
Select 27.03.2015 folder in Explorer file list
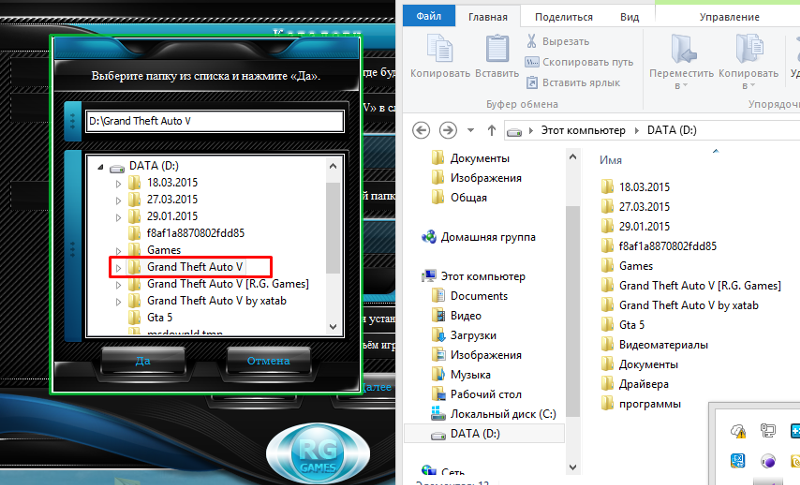coord(636,207)
